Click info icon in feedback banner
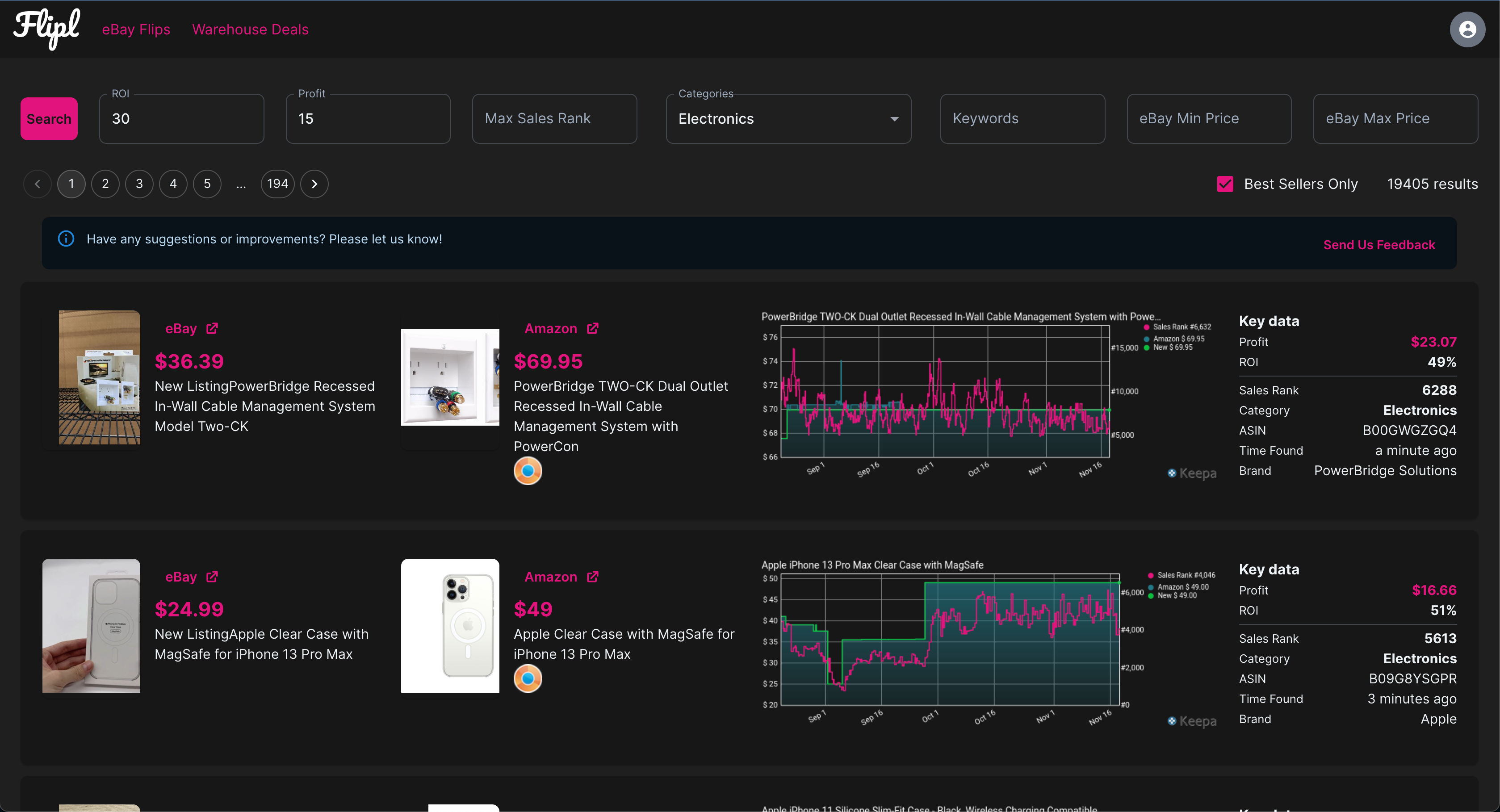 [x=67, y=239]
